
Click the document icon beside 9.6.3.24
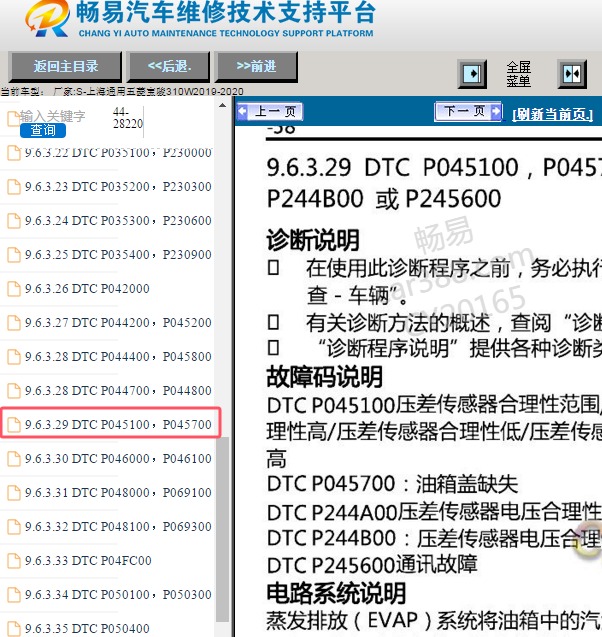click(x=14, y=221)
